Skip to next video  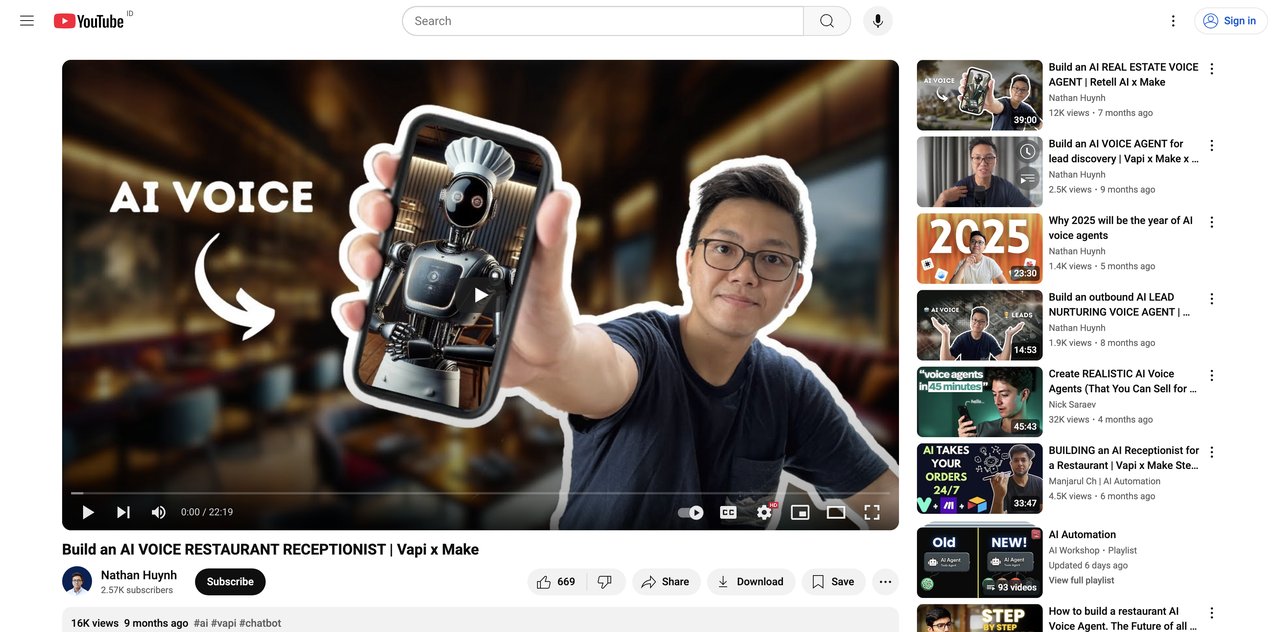[123, 512]
